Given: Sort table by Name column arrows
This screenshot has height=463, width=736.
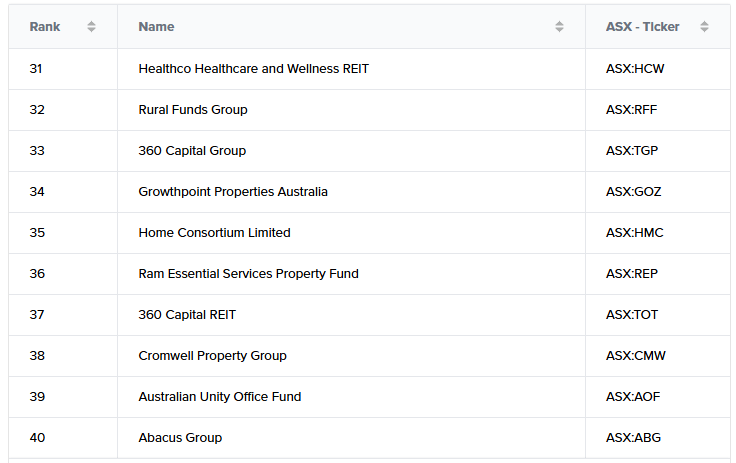Looking at the screenshot, I should click(x=559, y=27).
